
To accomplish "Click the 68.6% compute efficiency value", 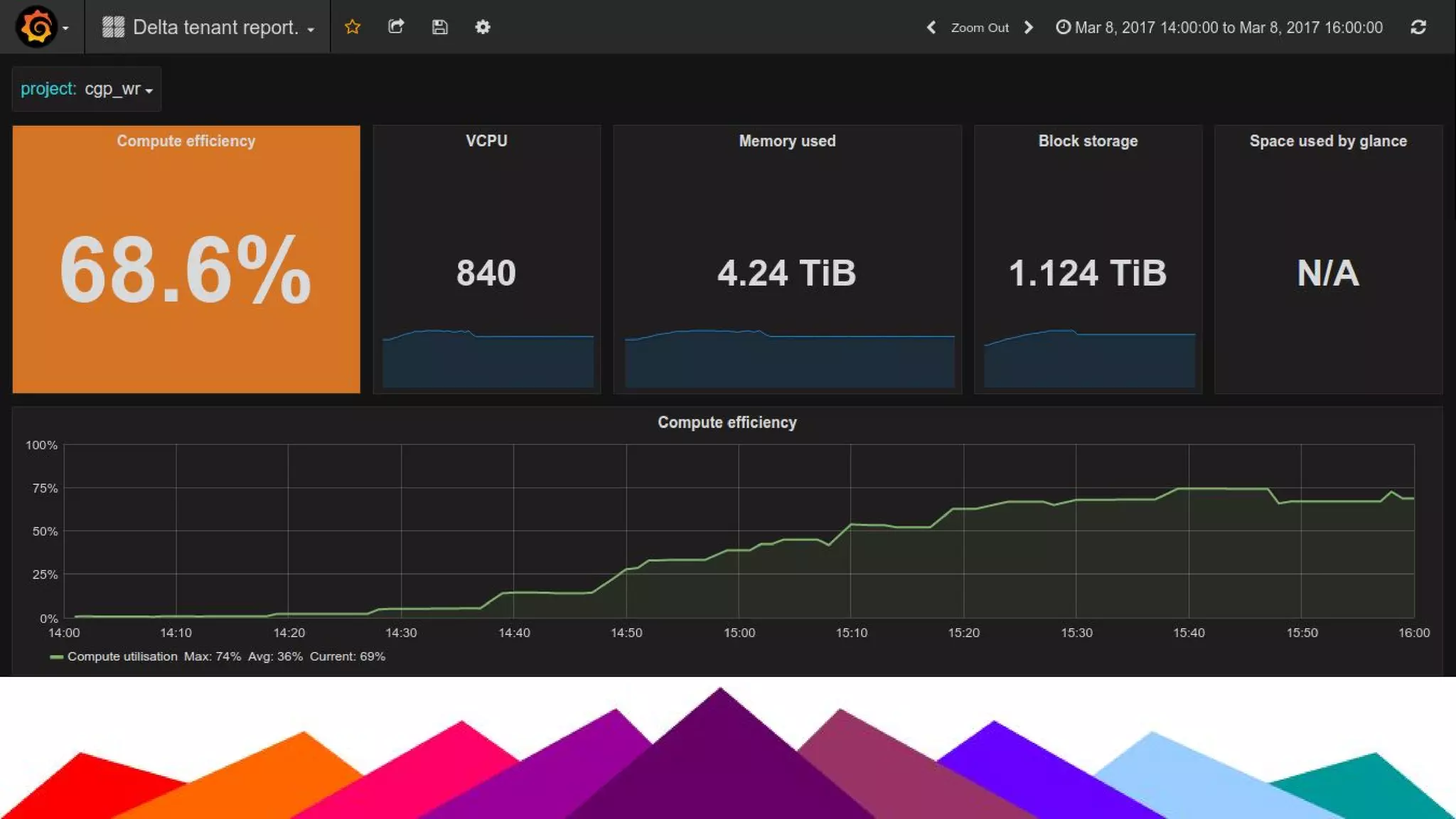I will [x=186, y=270].
